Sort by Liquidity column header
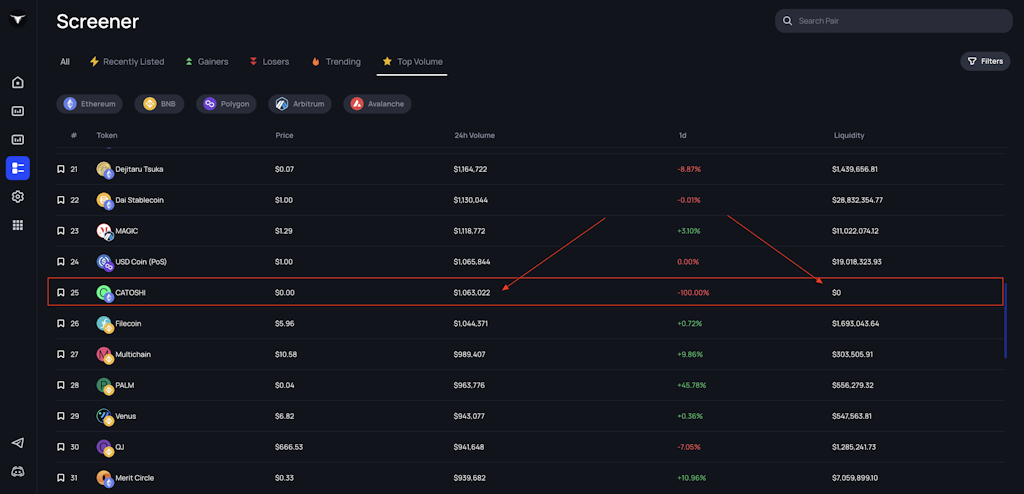Viewport: 1024px width, 494px height. point(849,135)
